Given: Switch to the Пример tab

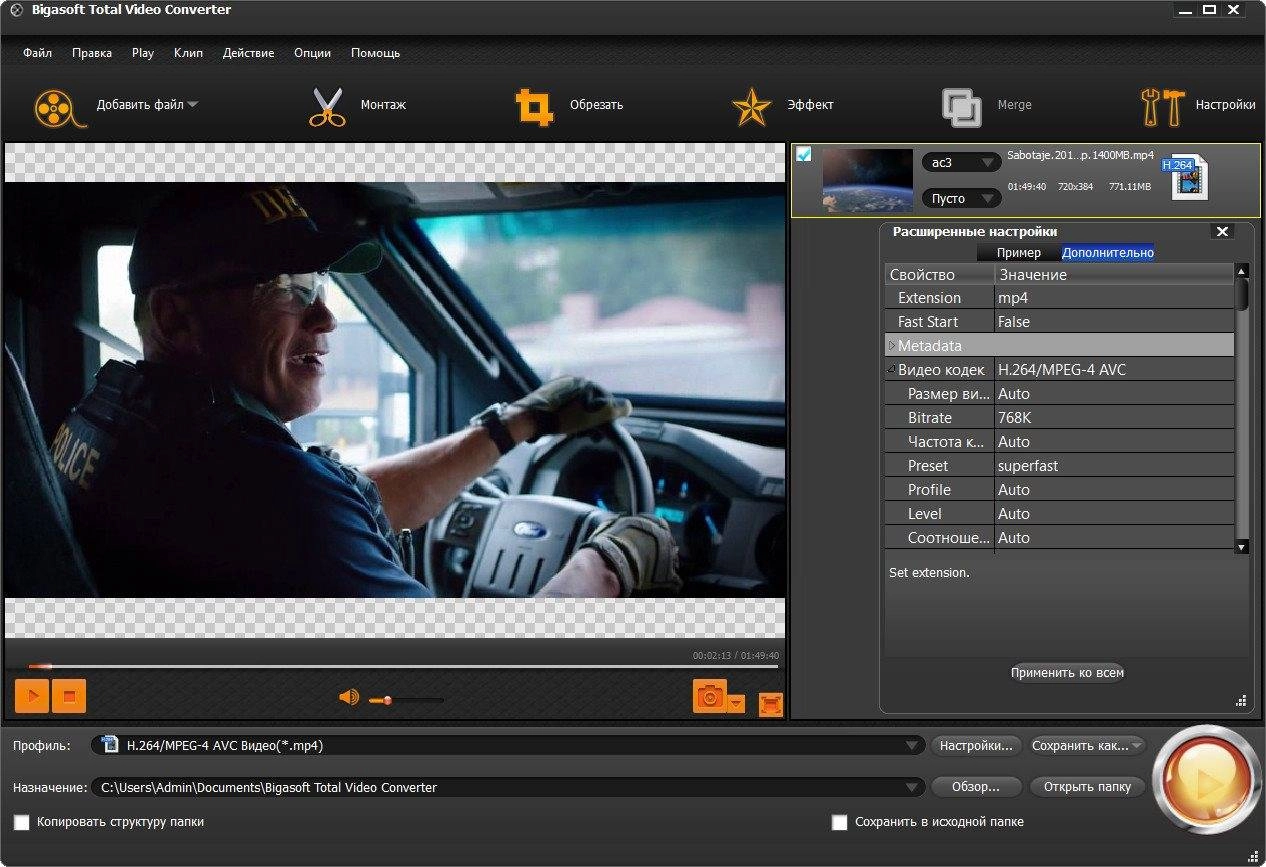Looking at the screenshot, I should tap(1018, 253).
